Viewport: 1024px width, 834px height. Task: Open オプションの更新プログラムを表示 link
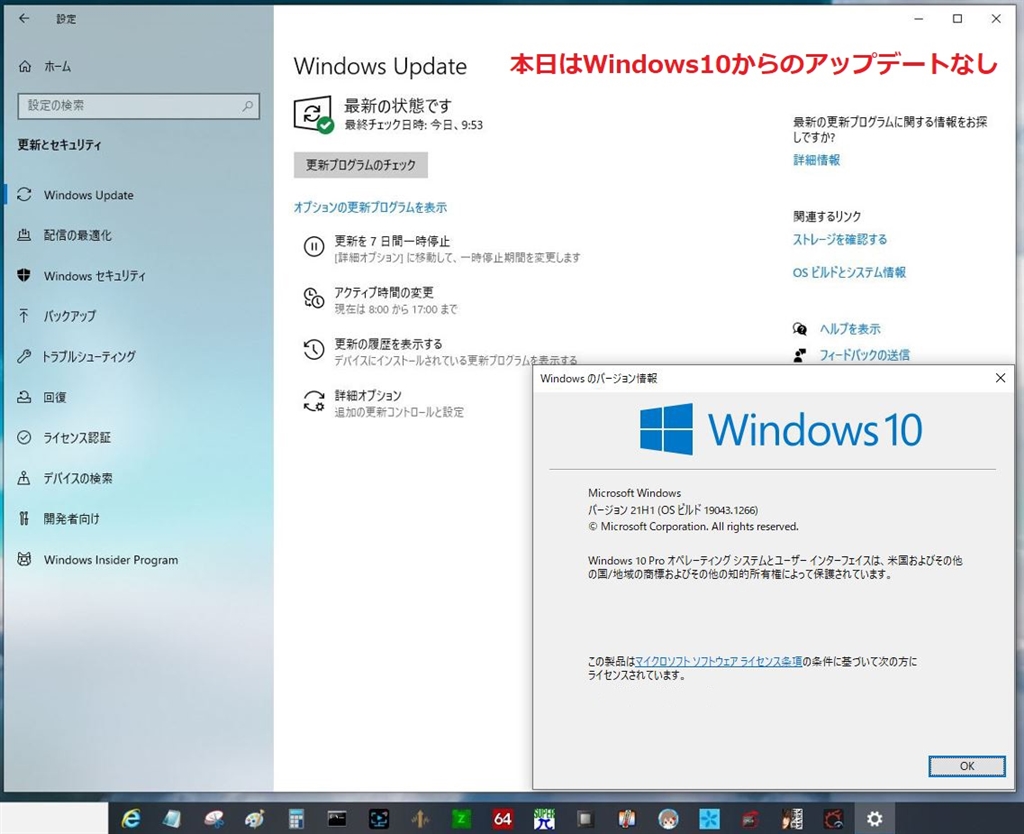370,207
